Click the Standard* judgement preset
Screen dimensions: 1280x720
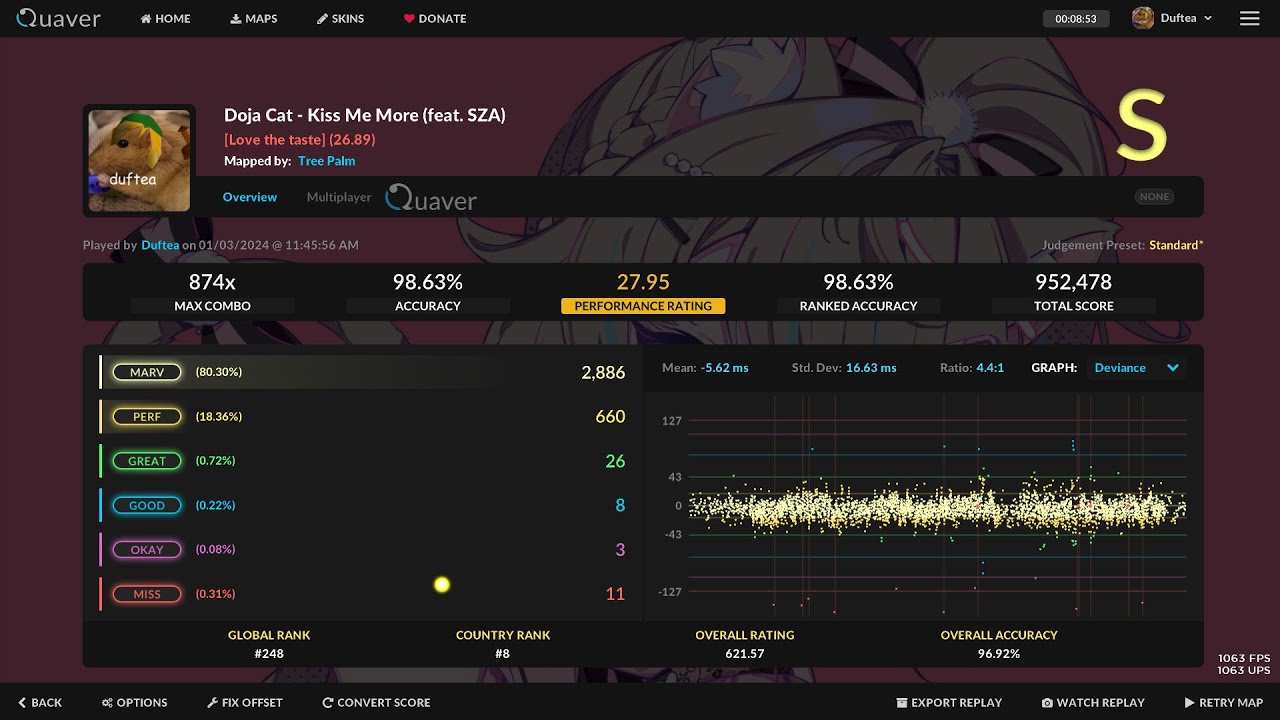[x=1176, y=245]
